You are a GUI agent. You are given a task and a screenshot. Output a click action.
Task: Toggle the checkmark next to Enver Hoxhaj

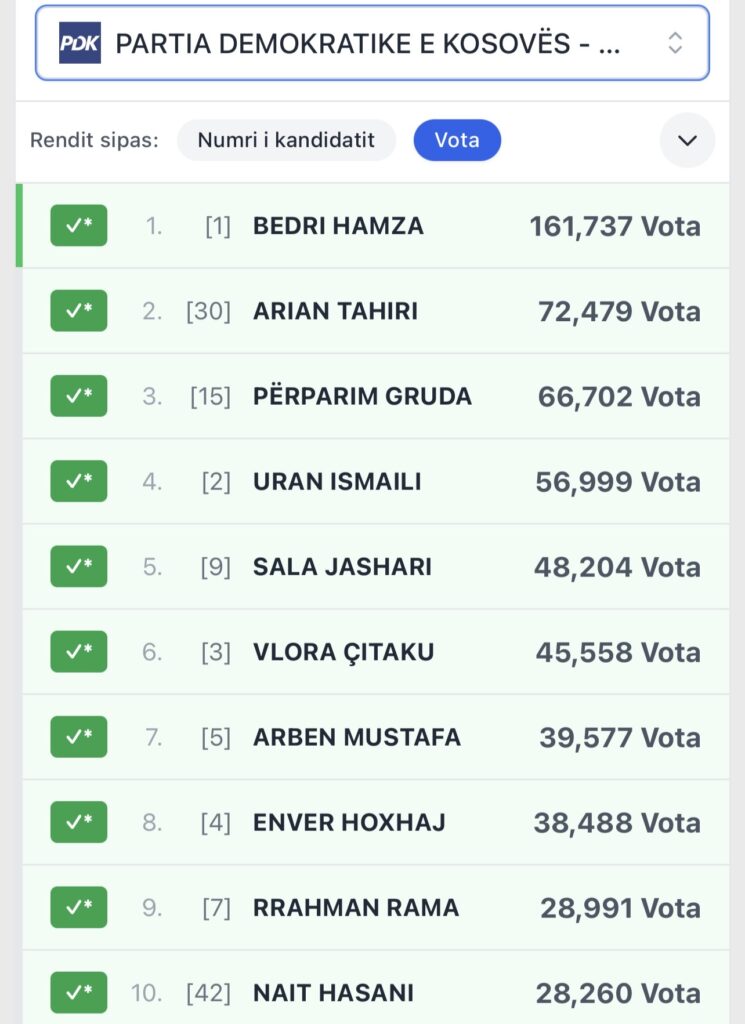79,822
